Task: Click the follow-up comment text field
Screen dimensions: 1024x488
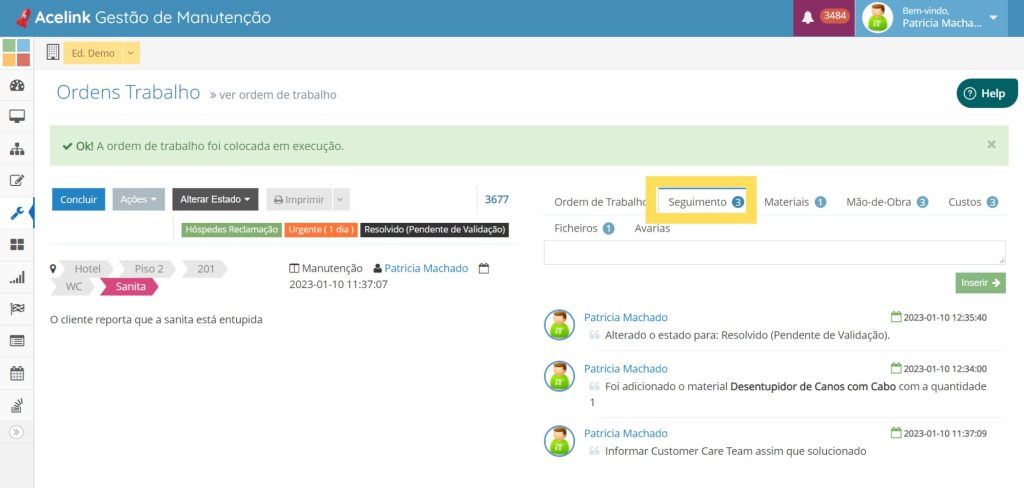Action: coord(774,252)
